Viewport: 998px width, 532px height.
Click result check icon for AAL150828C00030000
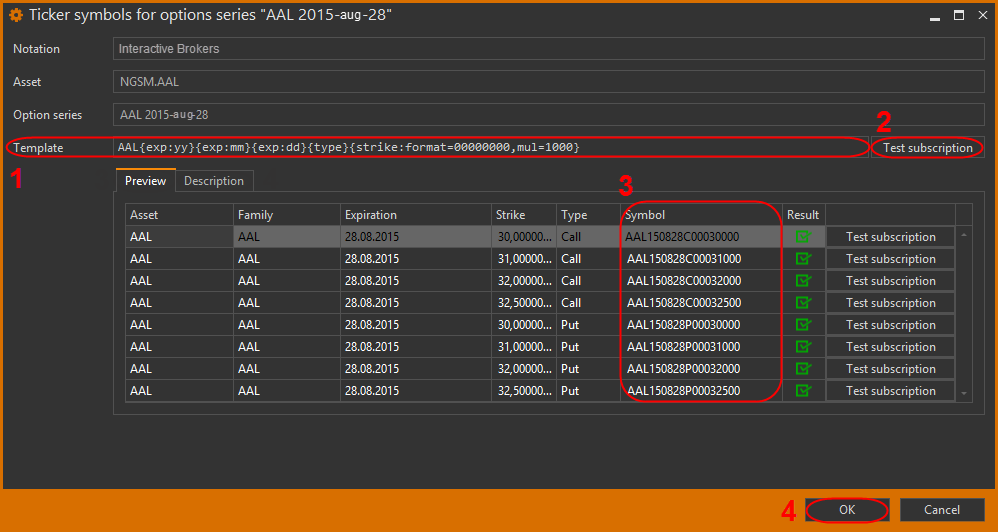802,237
